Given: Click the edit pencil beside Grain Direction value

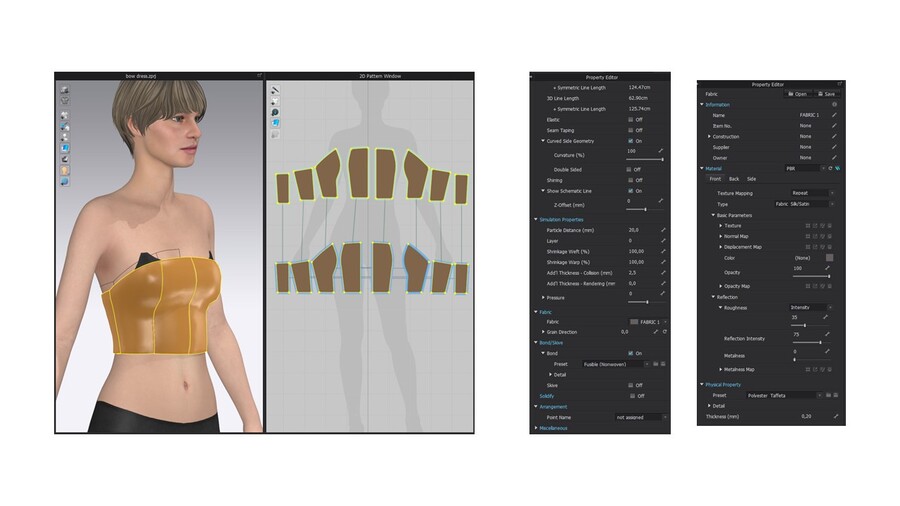Looking at the screenshot, I should (x=655, y=332).
